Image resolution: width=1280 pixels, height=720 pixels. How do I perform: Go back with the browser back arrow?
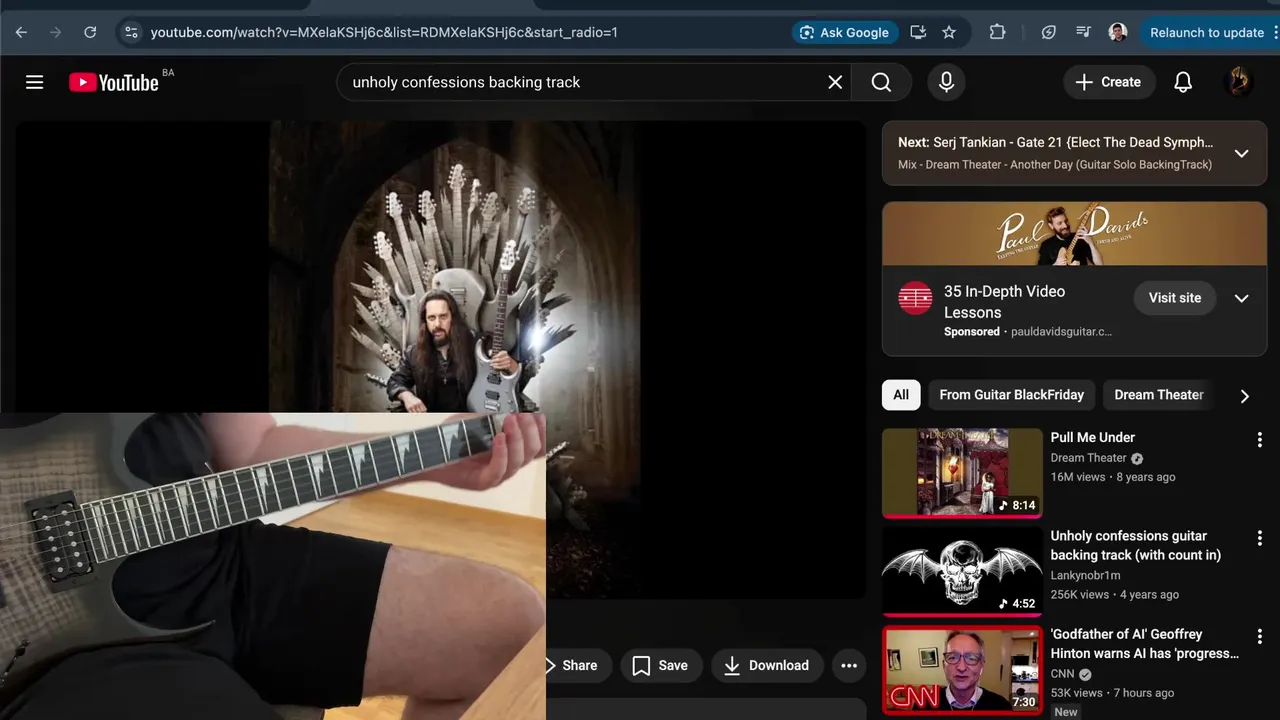[21, 32]
